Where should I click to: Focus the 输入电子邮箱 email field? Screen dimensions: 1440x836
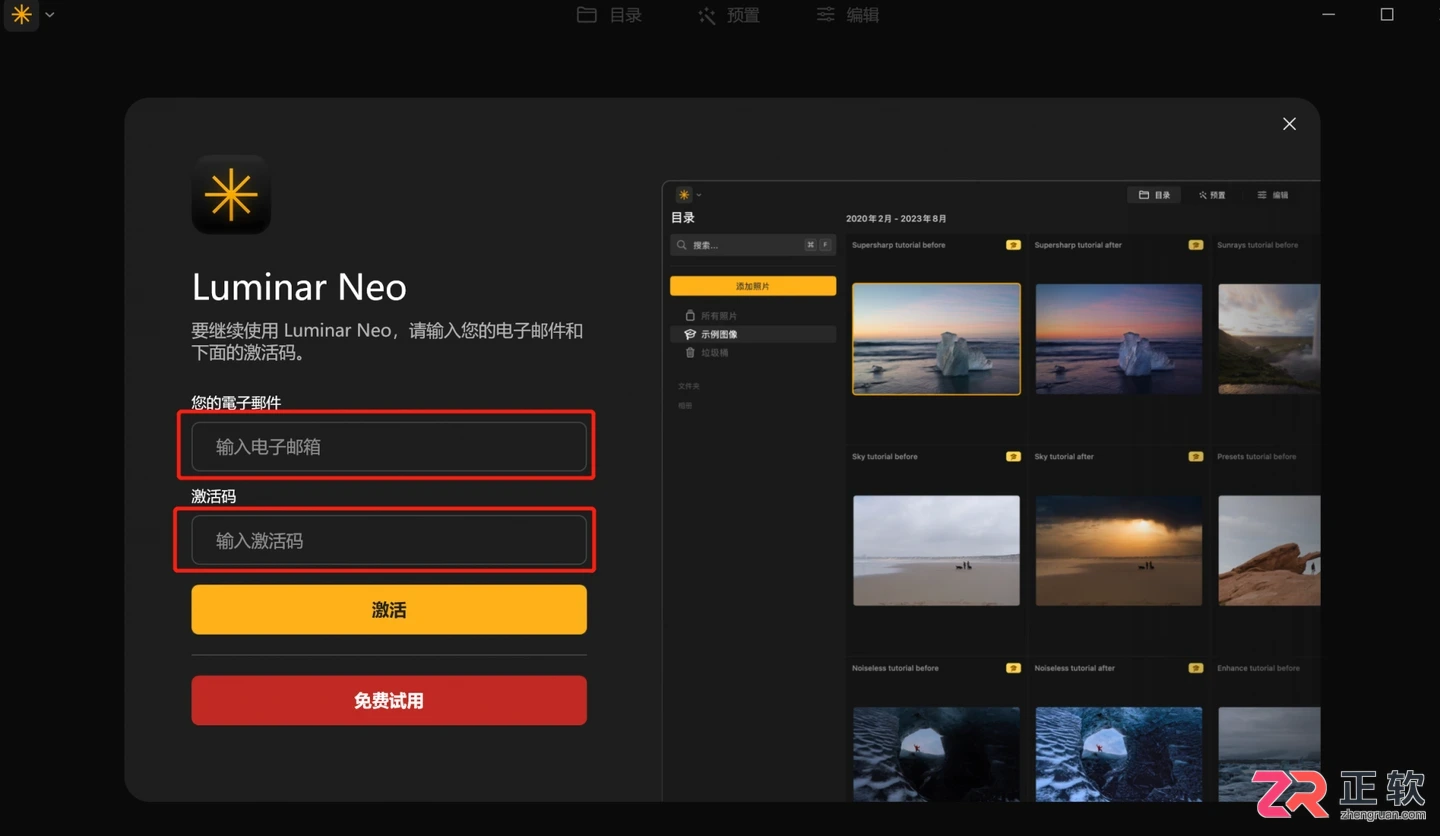click(389, 446)
